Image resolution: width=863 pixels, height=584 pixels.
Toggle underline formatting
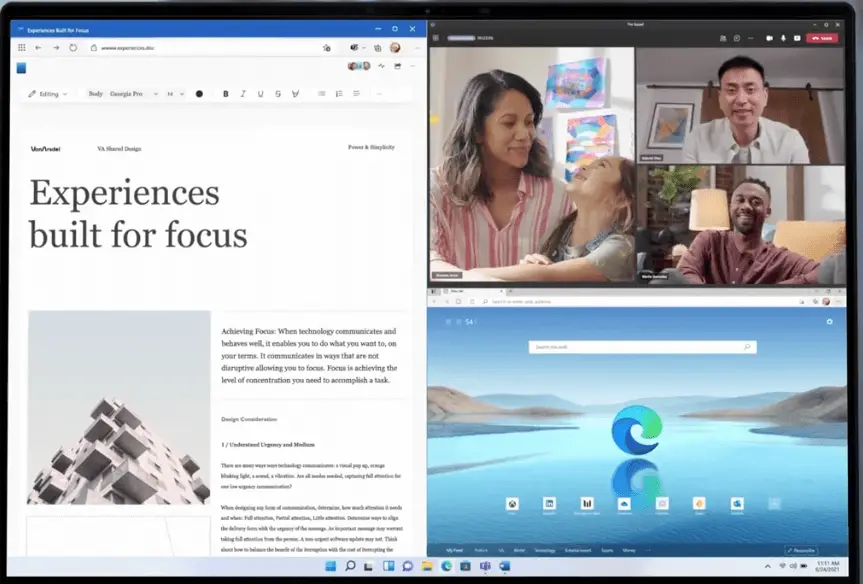pos(260,94)
